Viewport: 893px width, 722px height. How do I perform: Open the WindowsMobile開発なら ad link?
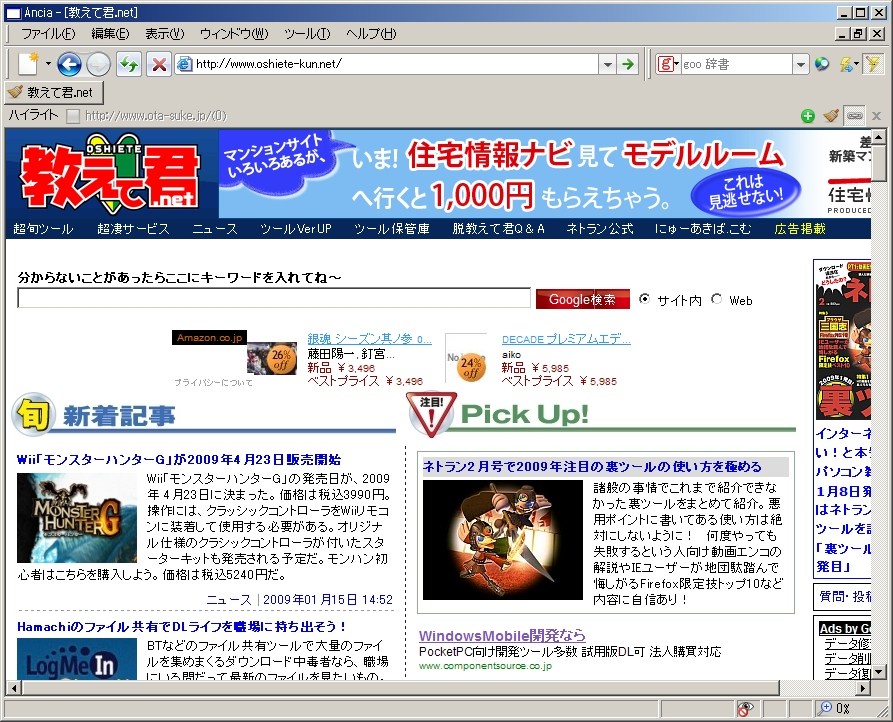(x=502, y=635)
